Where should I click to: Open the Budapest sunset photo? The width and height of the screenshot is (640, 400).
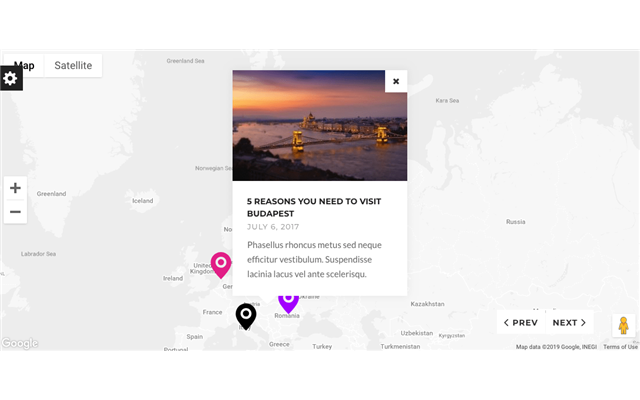pyautogui.click(x=320, y=125)
